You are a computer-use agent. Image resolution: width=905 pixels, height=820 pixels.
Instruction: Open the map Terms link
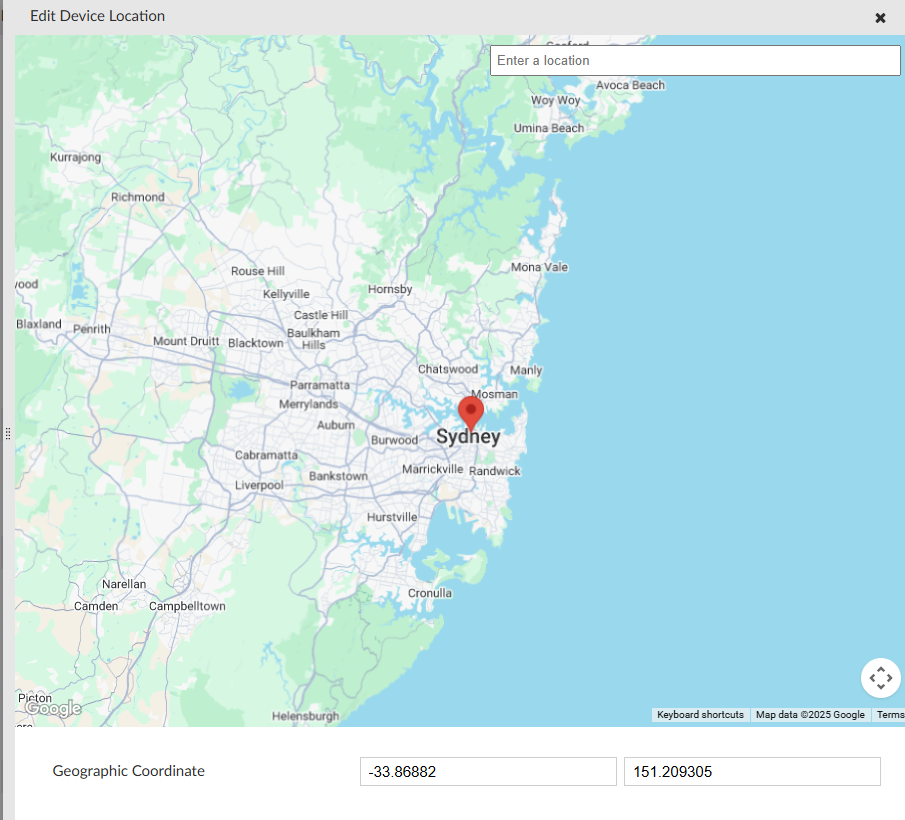pyautogui.click(x=890, y=714)
